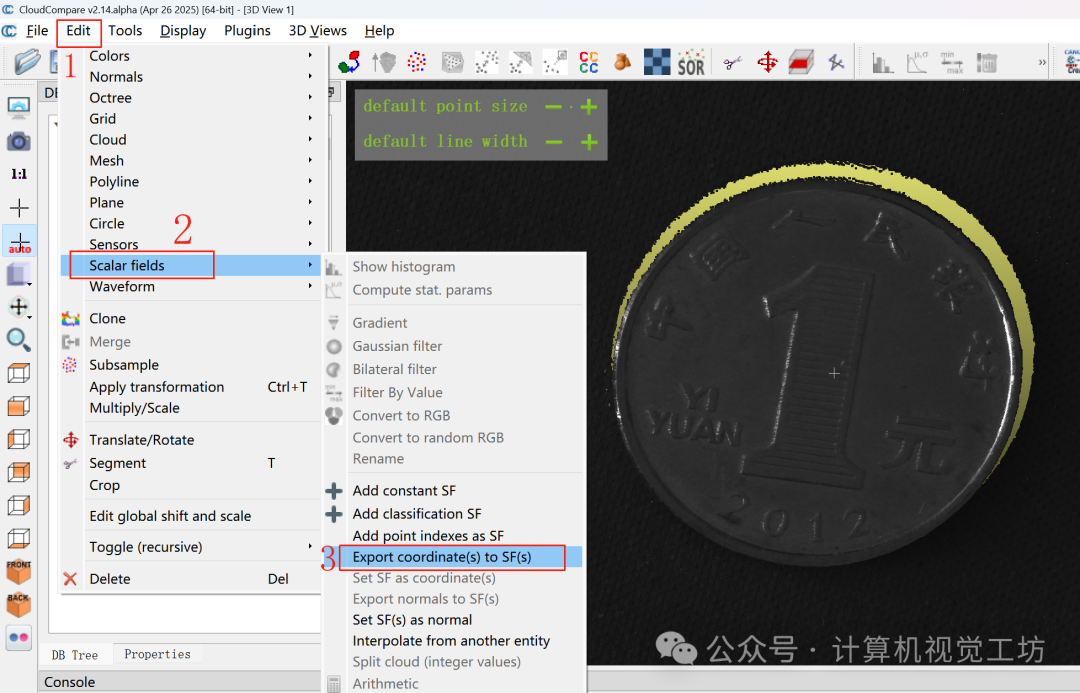The height and width of the screenshot is (693, 1080).
Task: Switch to the Properties tab
Action: [x=157, y=654]
